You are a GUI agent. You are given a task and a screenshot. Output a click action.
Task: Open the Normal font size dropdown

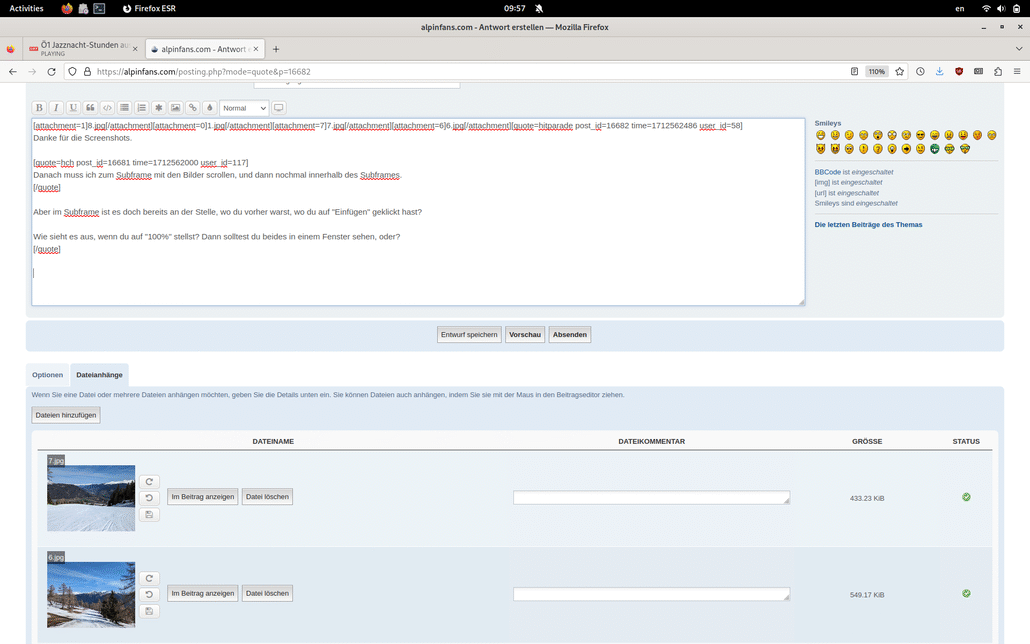pos(243,107)
